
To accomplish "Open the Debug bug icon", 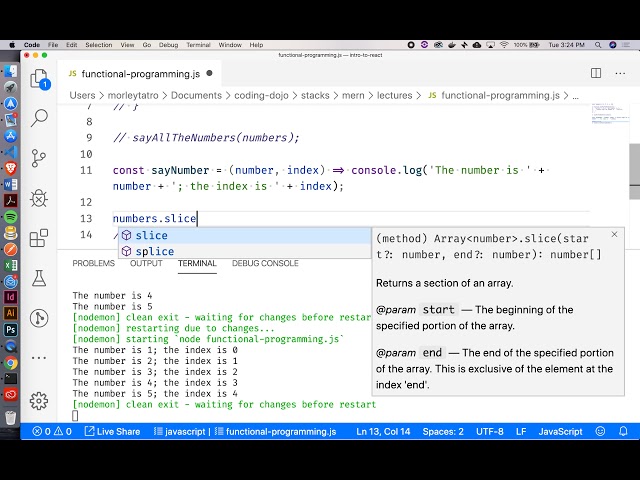I will coord(39,199).
